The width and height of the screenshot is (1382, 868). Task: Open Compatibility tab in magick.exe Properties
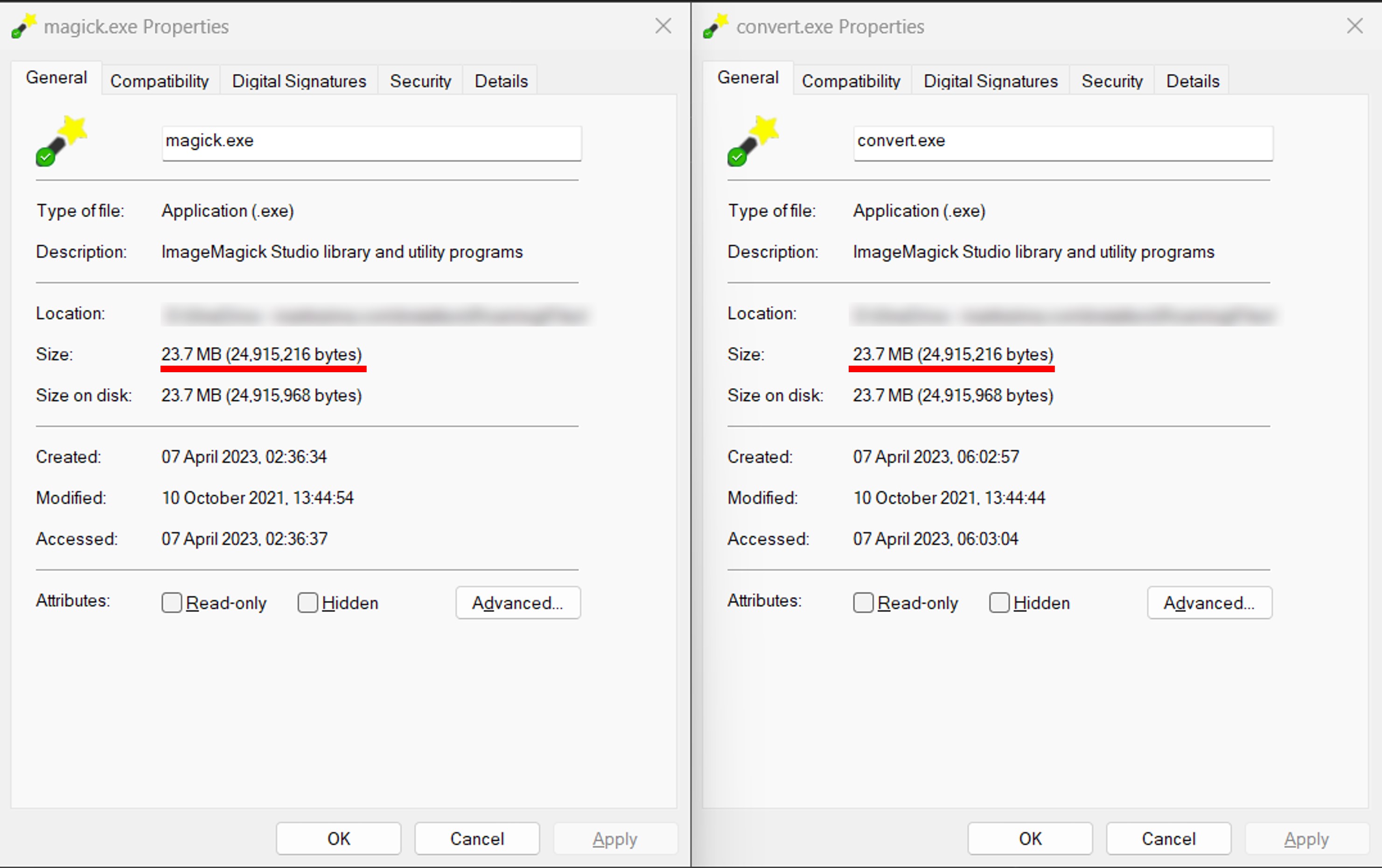pos(160,81)
